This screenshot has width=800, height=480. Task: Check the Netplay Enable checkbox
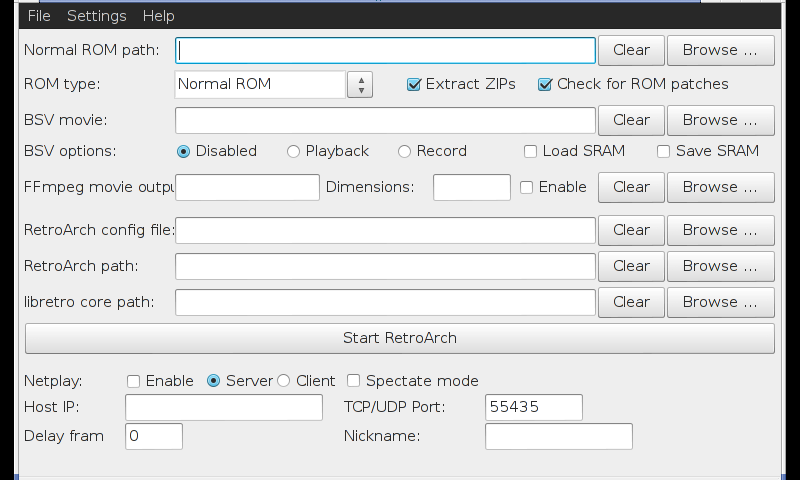point(133,381)
